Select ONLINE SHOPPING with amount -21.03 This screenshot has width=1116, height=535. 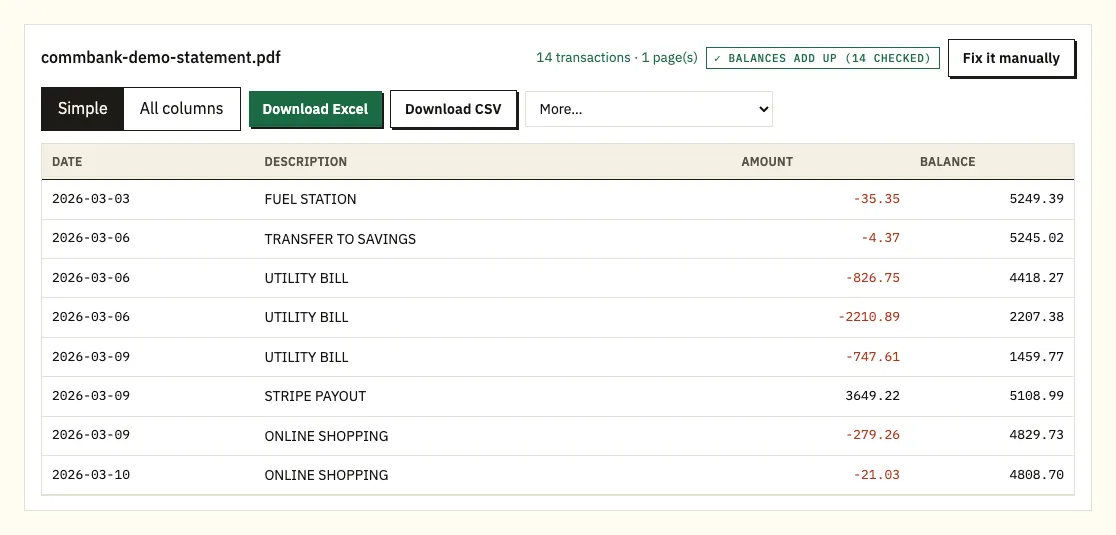(x=326, y=475)
